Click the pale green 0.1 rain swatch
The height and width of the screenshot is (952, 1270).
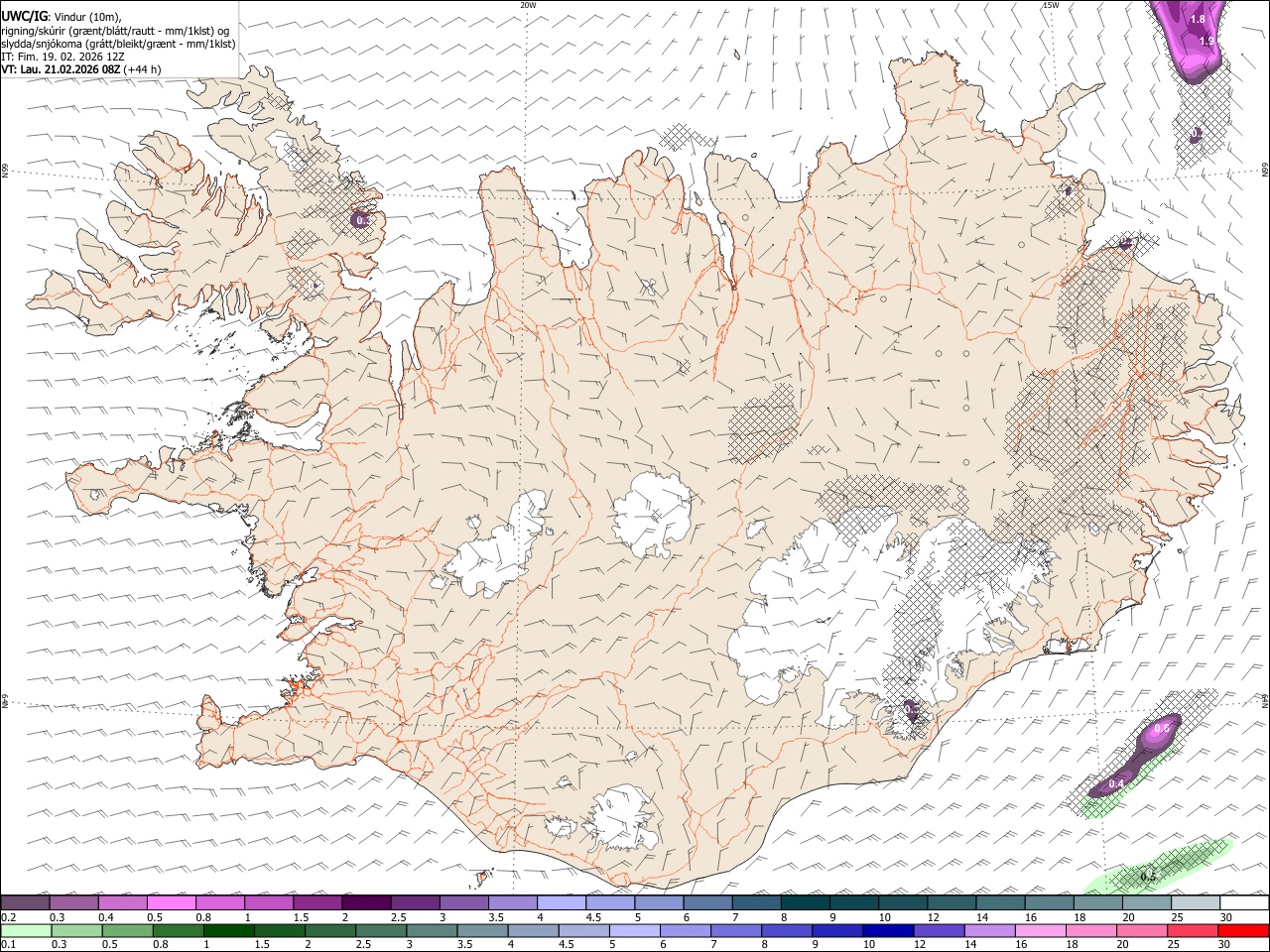(x=27, y=931)
